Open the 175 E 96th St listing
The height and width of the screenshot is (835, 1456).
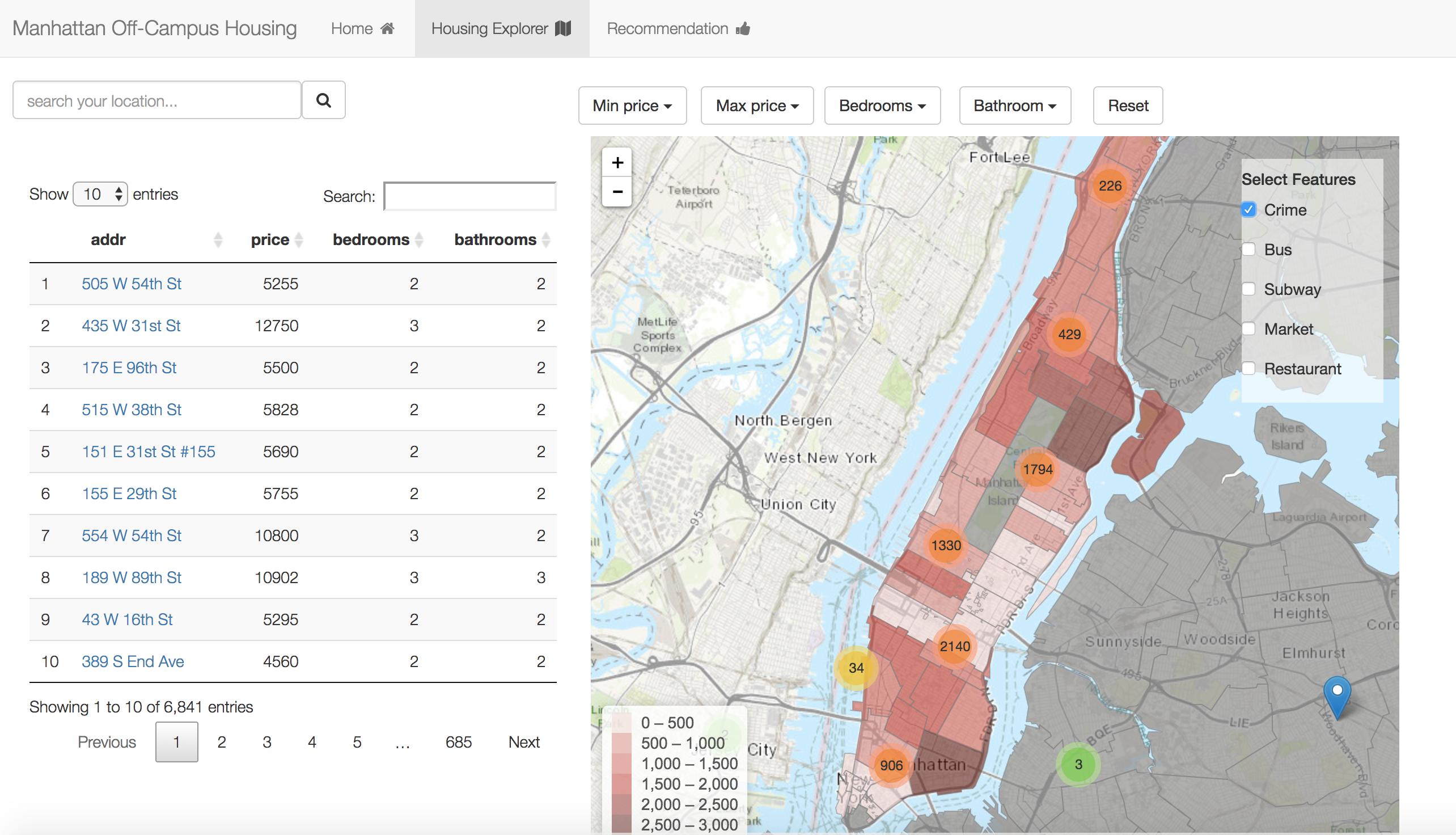coord(129,368)
